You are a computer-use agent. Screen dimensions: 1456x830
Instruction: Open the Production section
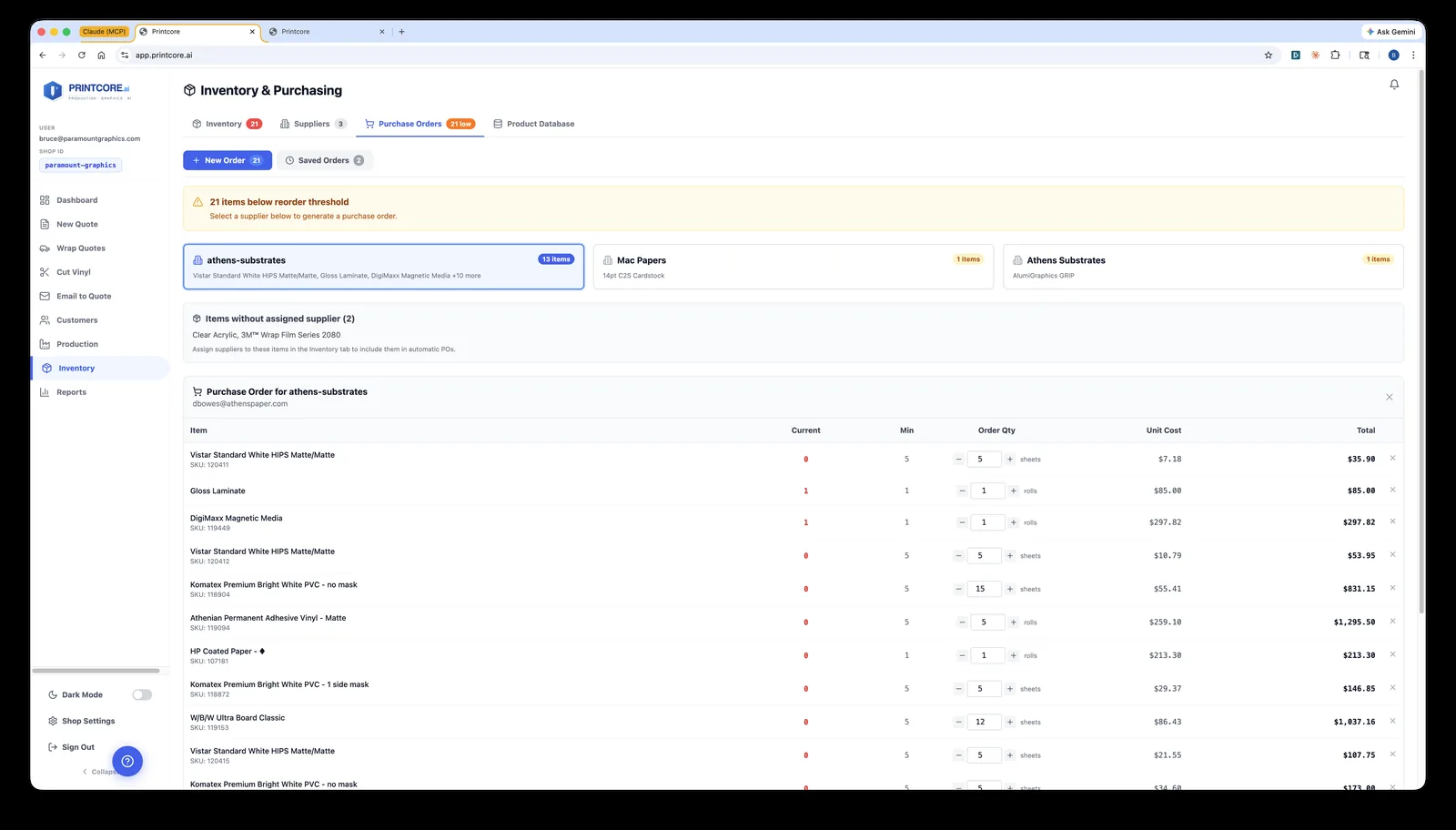coord(76,344)
